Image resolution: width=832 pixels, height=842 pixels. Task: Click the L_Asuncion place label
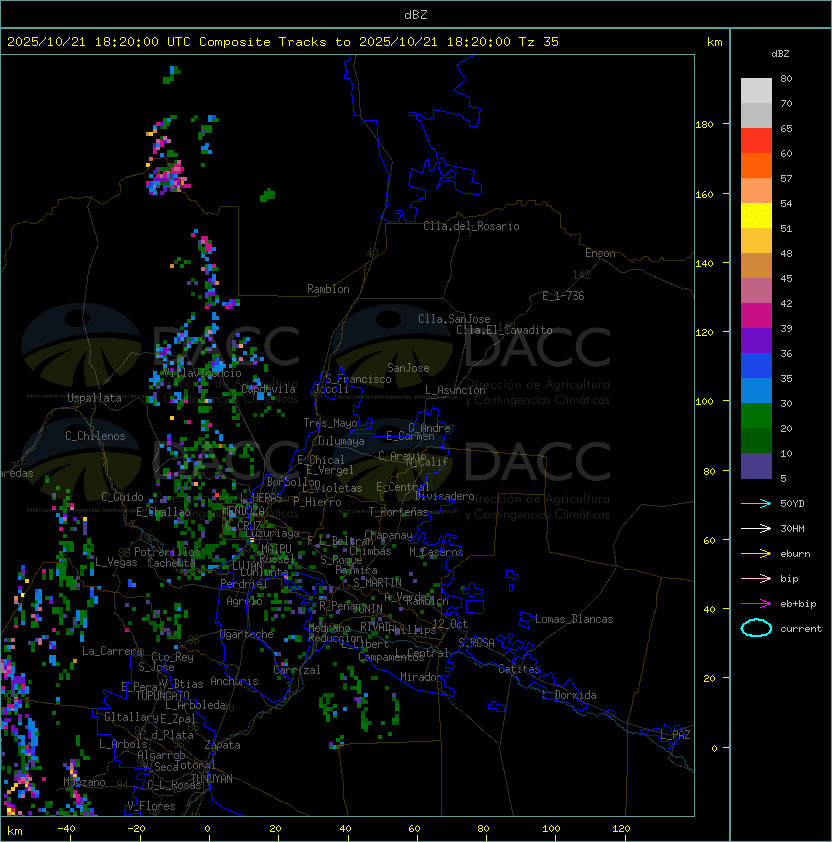point(455,390)
